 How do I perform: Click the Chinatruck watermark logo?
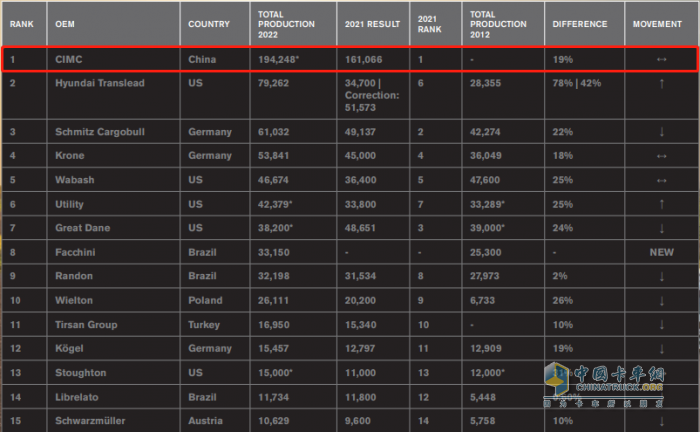pos(618,383)
